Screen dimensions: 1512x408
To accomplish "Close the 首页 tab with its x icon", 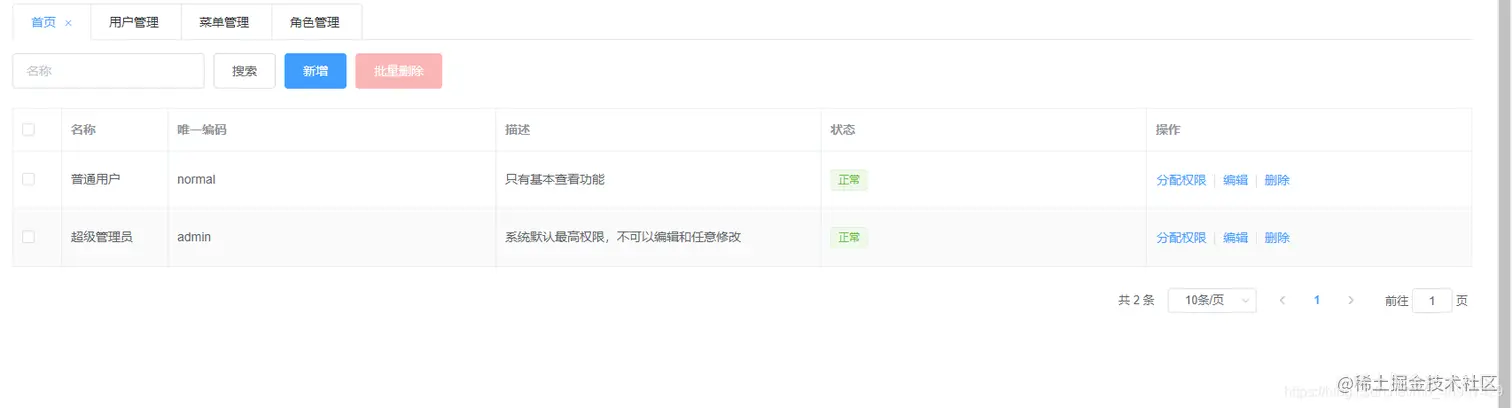I will click(68, 23).
